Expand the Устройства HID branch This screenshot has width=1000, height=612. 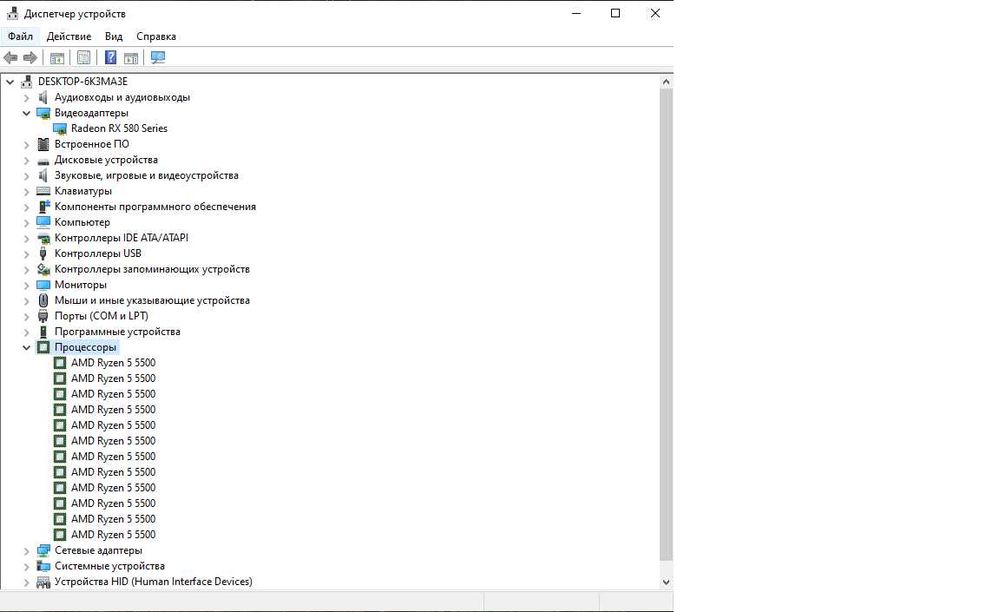26,581
